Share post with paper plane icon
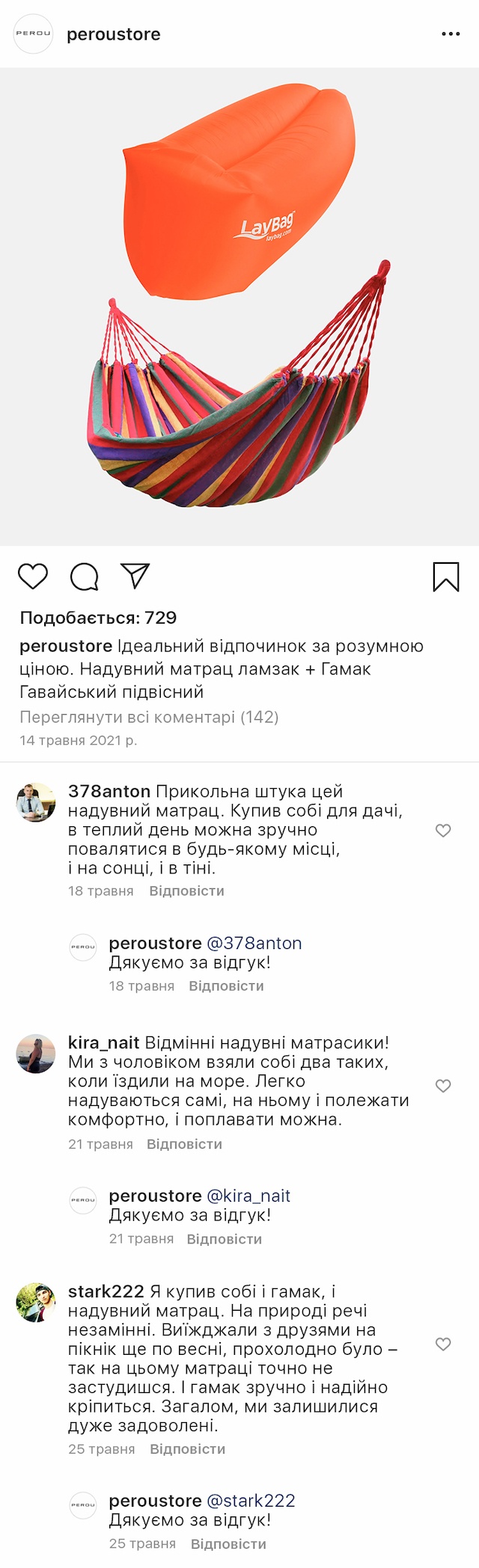This screenshot has height=1568, width=479. click(135, 576)
